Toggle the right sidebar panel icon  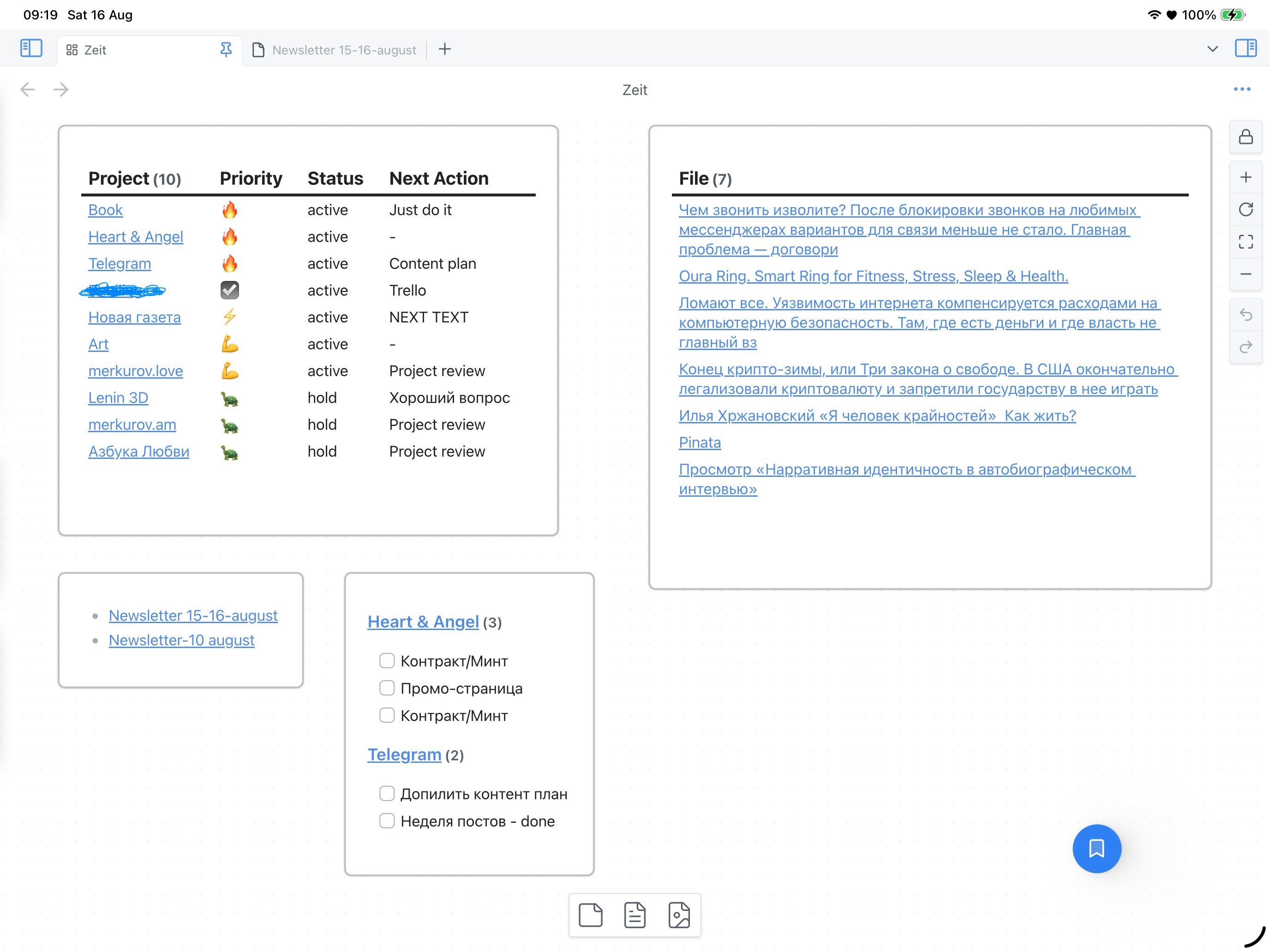(x=1246, y=48)
